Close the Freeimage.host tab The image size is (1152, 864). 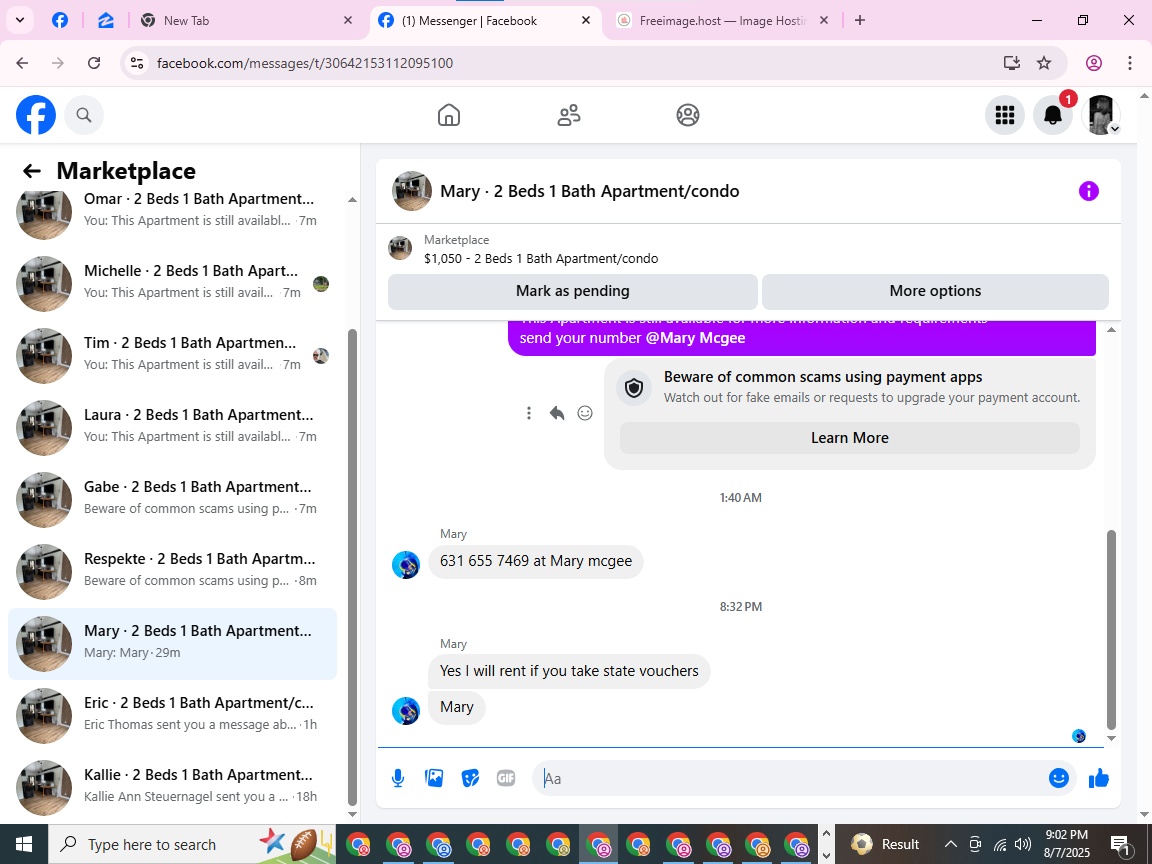click(824, 21)
